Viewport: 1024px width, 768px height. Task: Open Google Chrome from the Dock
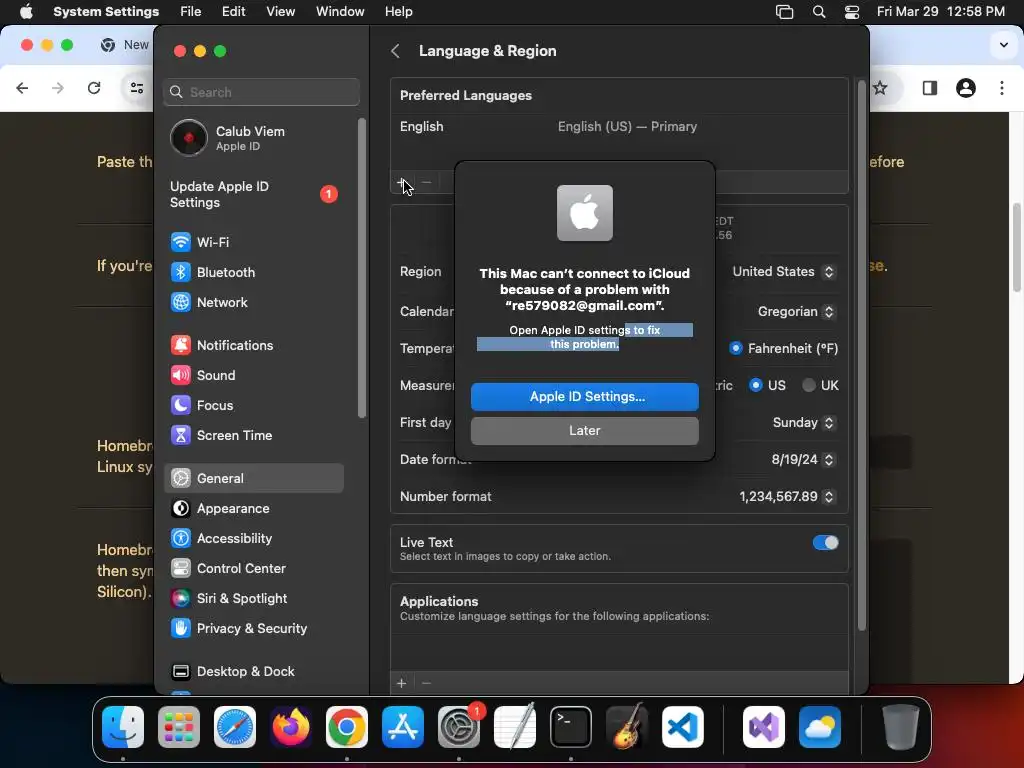347,727
